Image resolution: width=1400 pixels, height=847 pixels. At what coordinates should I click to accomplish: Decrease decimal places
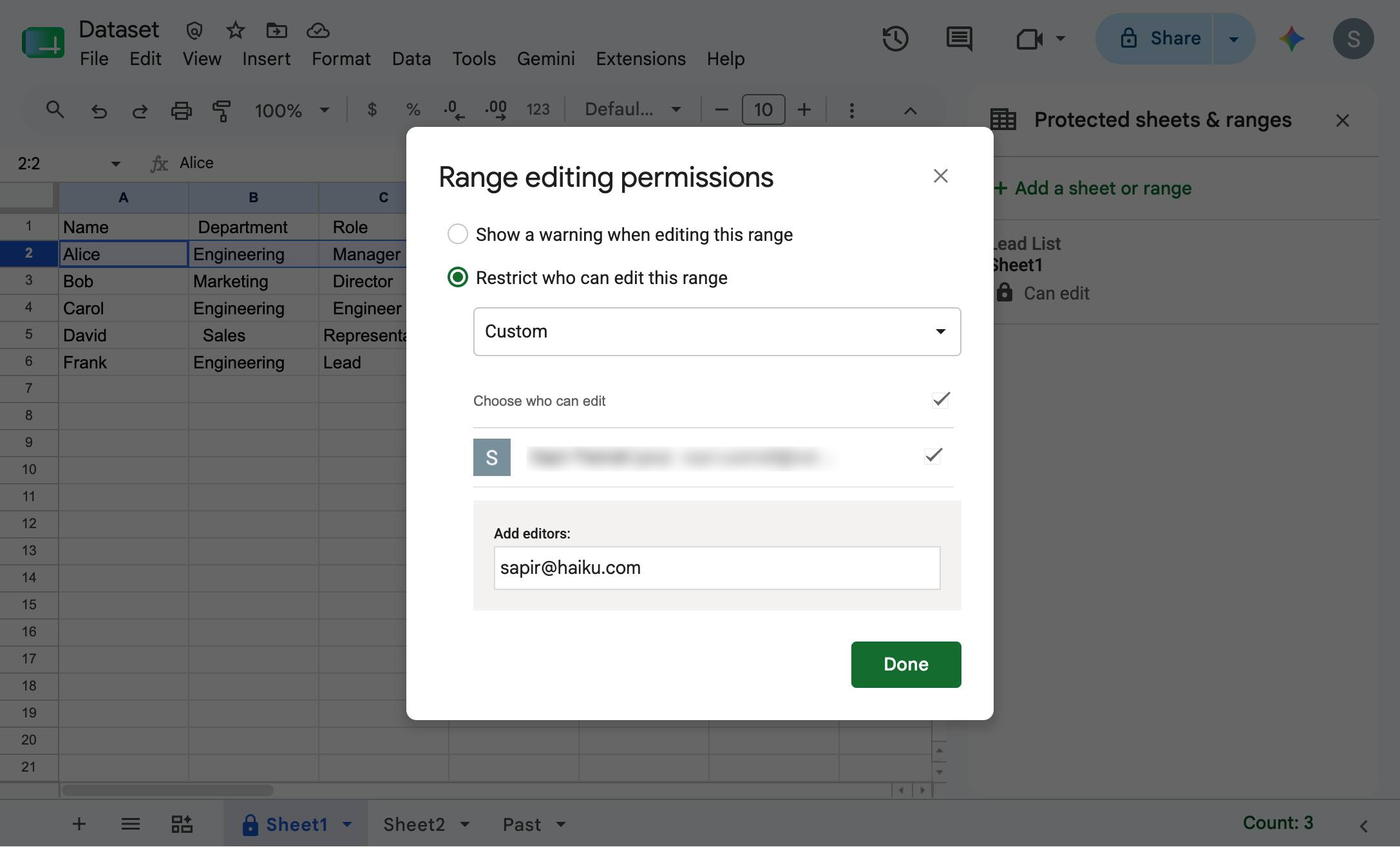[454, 110]
